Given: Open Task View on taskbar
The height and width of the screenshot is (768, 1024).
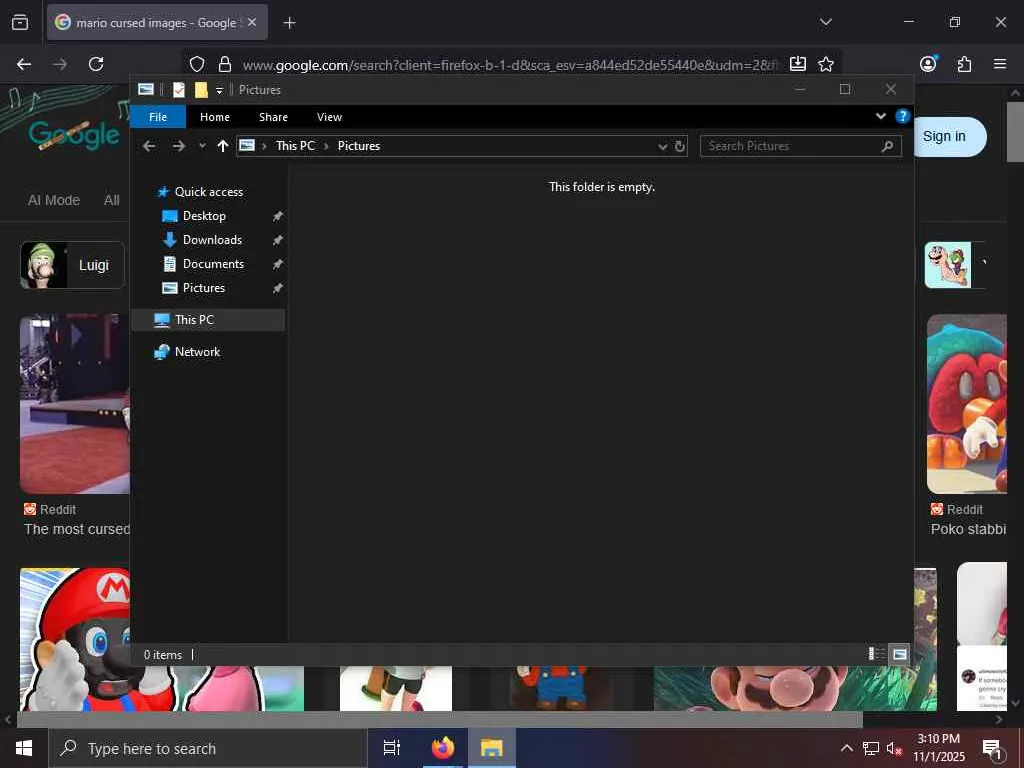Looking at the screenshot, I should tap(391, 748).
